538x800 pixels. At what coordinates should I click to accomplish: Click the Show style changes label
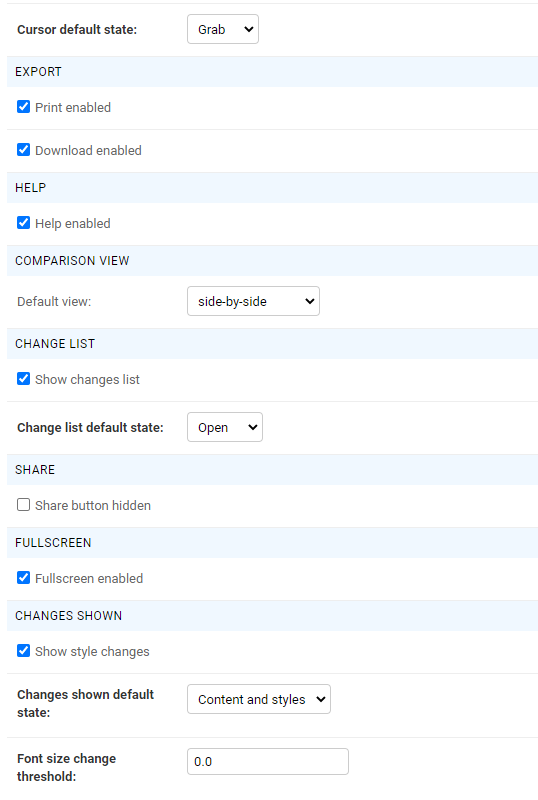92,652
